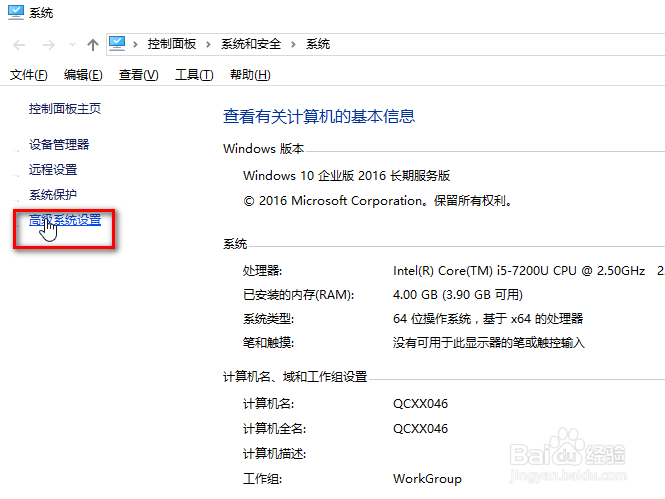Select 64 位操作系统 system type value
The width and height of the screenshot is (665, 499).
(488, 318)
